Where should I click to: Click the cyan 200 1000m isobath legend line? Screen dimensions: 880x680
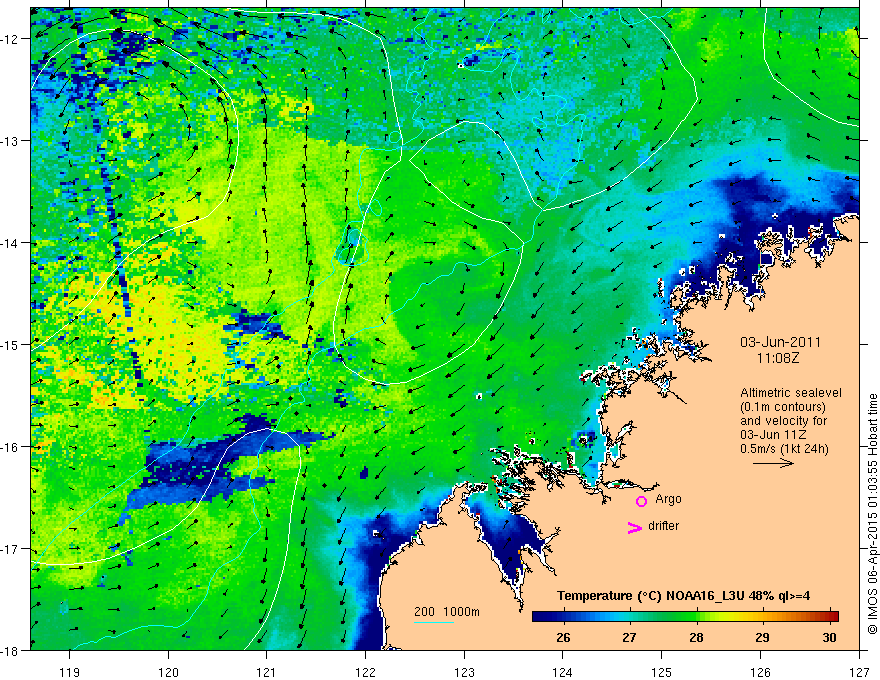coord(434,622)
